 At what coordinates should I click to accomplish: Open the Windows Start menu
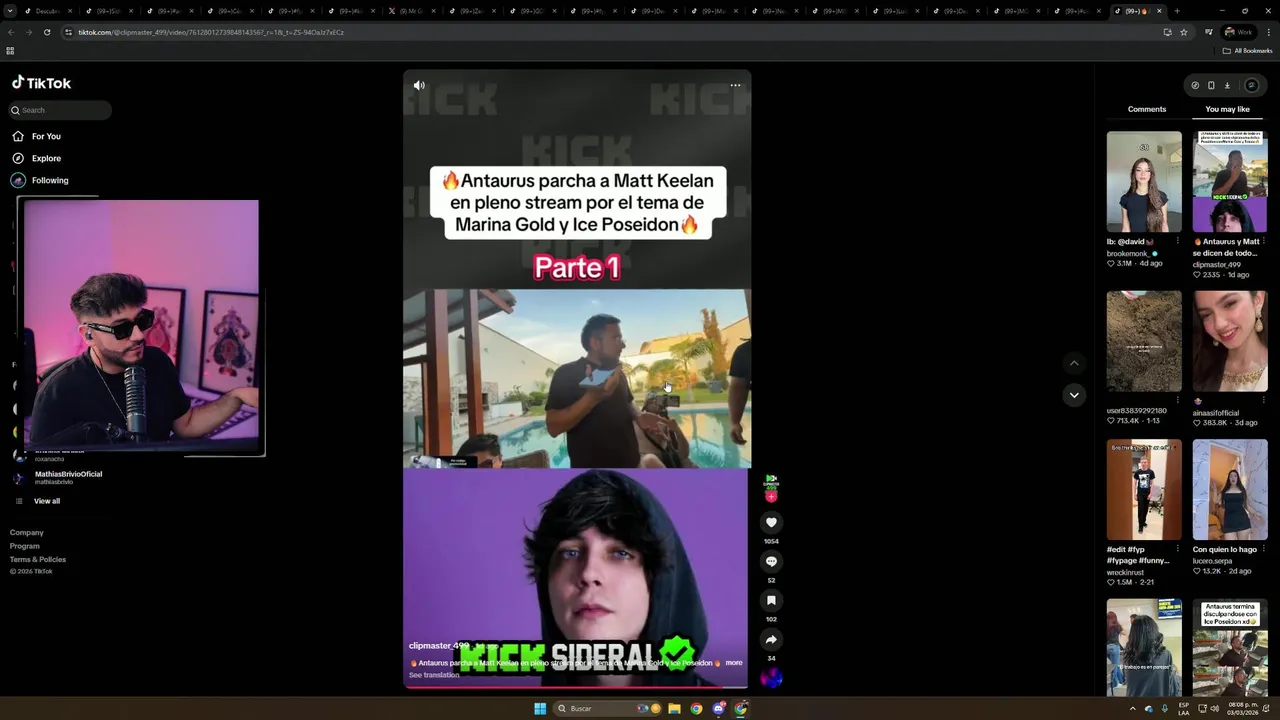(x=540, y=709)
